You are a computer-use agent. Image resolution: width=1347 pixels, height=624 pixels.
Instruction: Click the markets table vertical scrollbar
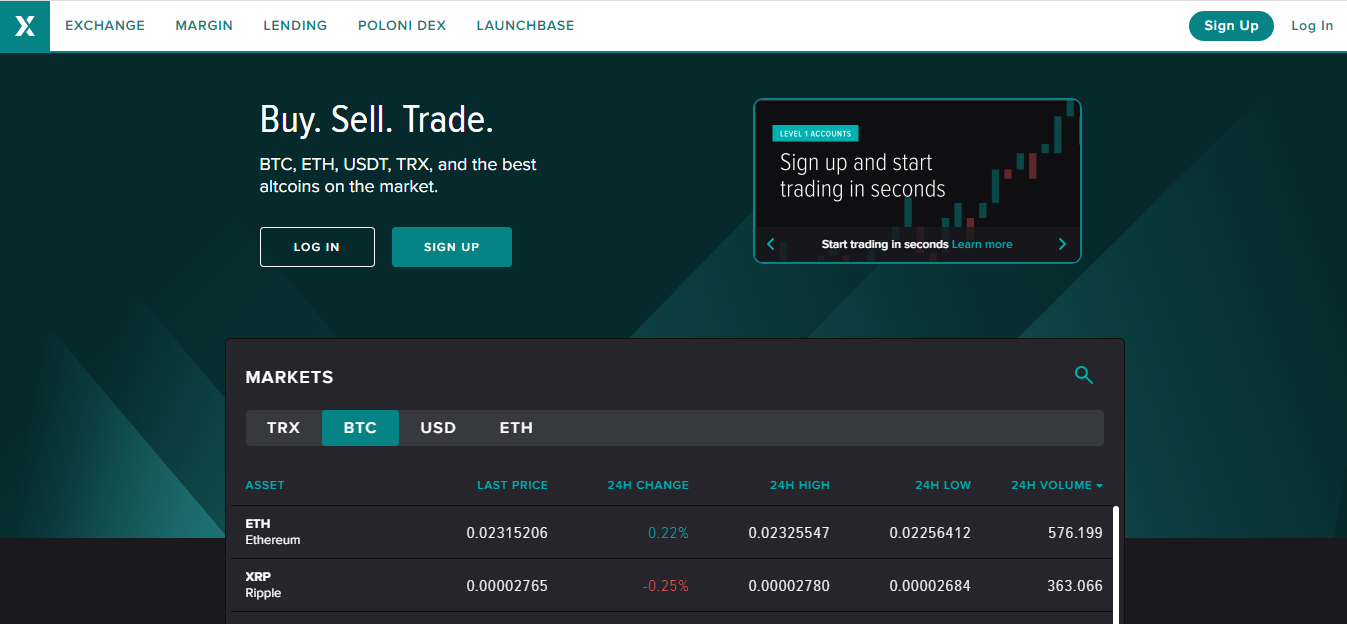tap(1116, 565)
